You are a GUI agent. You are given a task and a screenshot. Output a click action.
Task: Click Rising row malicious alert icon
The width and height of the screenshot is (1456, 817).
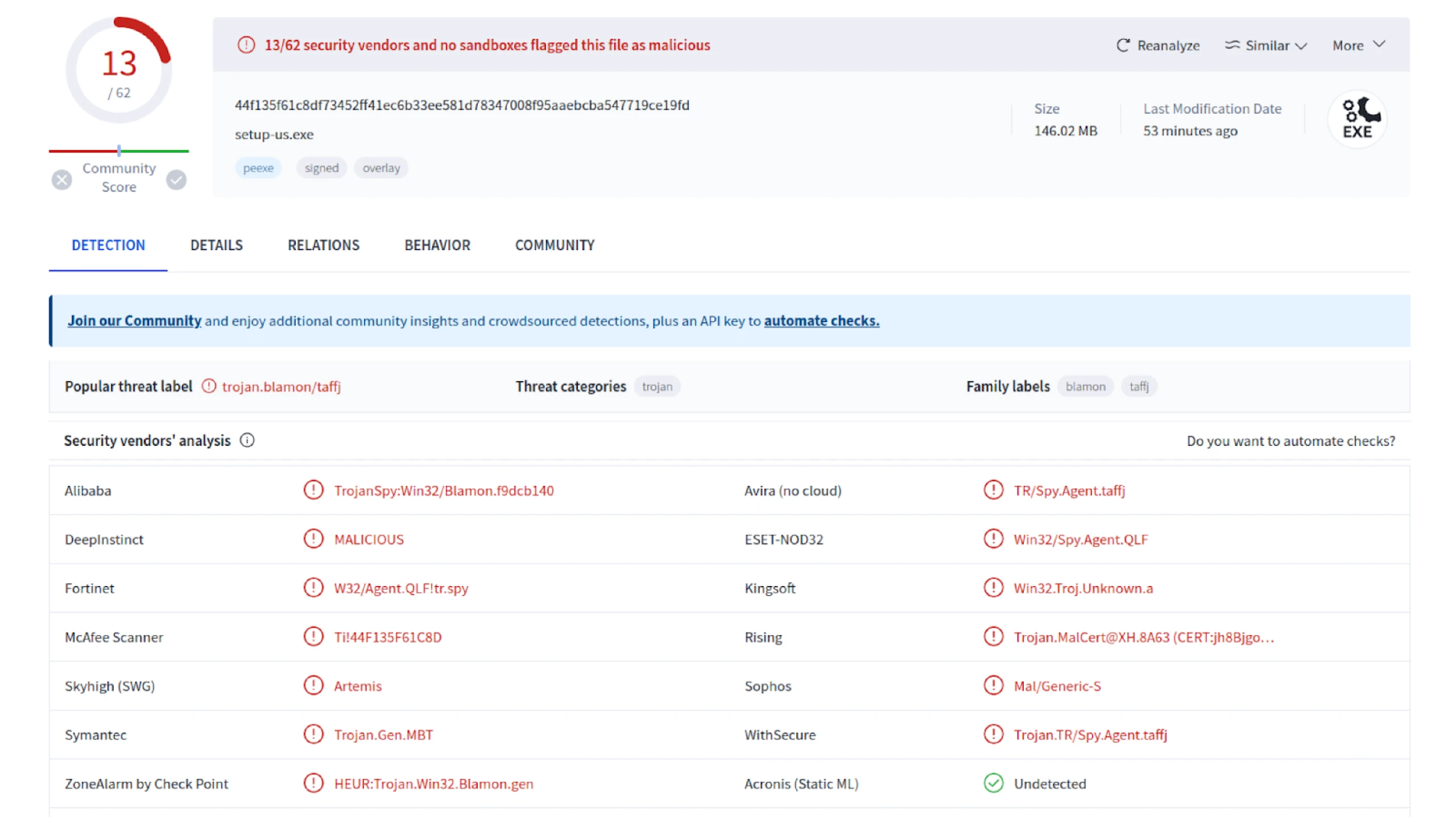pos(993,637)
